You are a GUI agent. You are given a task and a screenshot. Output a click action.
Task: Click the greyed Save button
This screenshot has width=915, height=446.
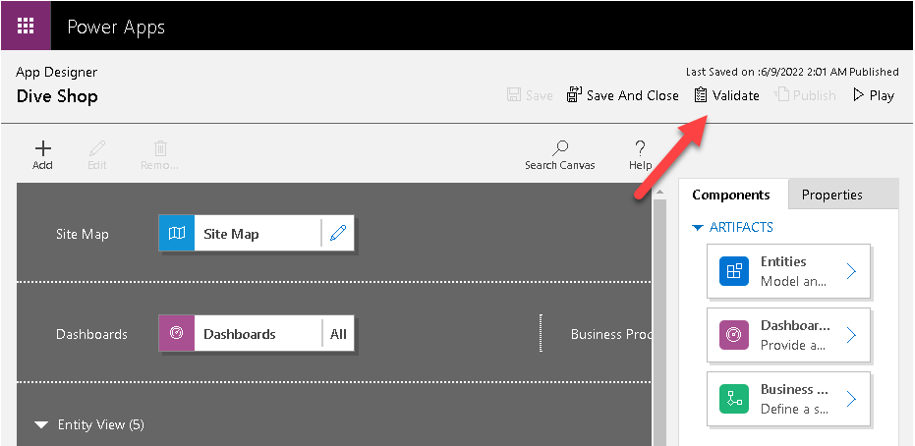click(x=530, y=95)
